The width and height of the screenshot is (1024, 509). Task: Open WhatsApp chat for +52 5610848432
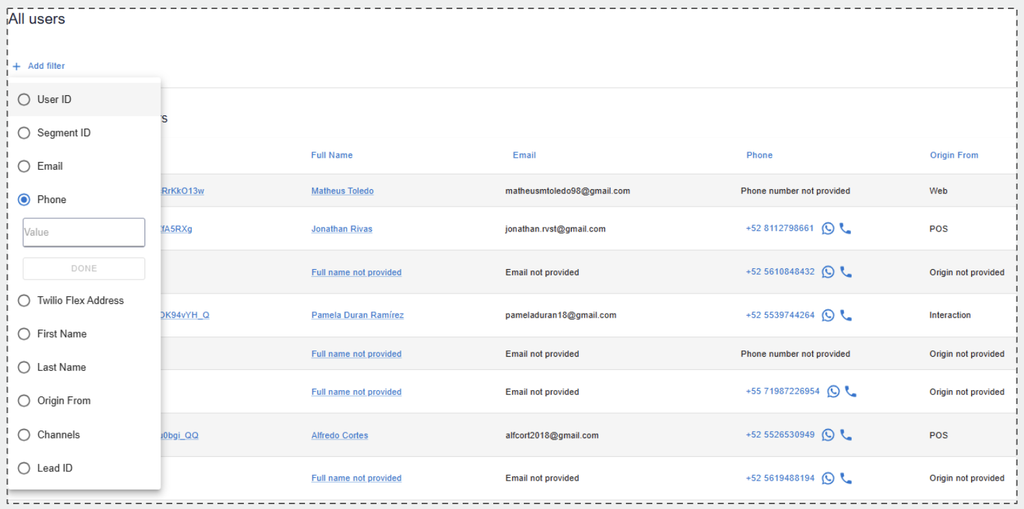(828, 272)
